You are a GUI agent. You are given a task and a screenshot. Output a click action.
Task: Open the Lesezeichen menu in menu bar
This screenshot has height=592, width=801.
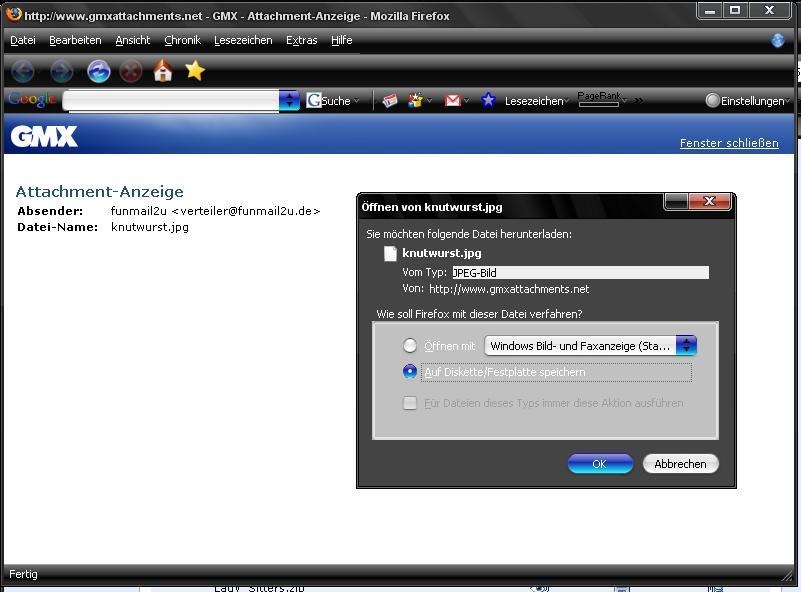[x=243, y=41]
